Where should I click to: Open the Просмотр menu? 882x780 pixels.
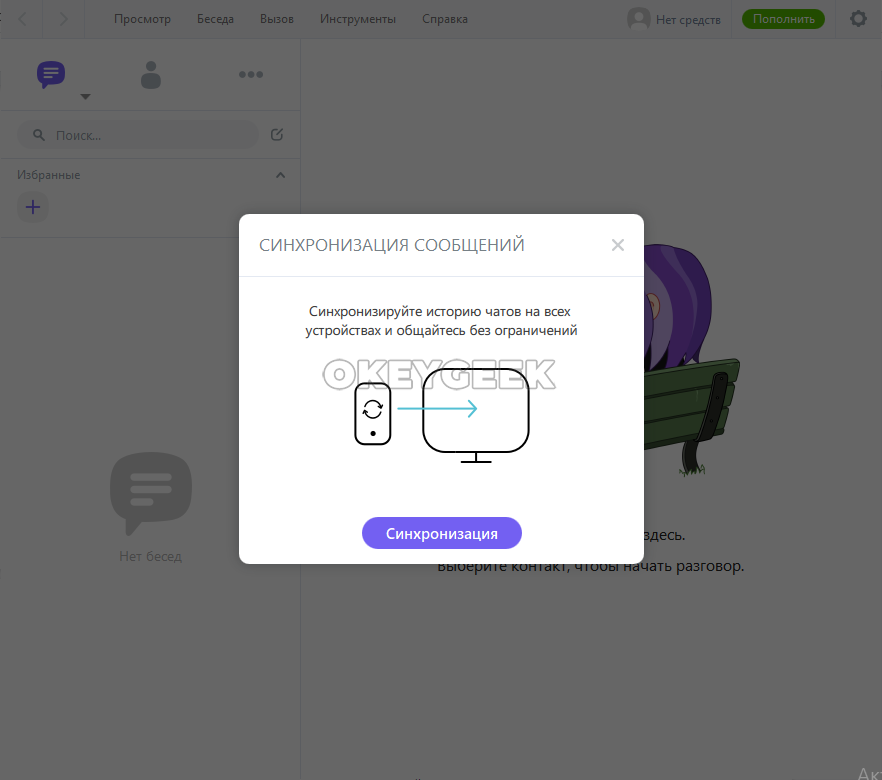142,19
